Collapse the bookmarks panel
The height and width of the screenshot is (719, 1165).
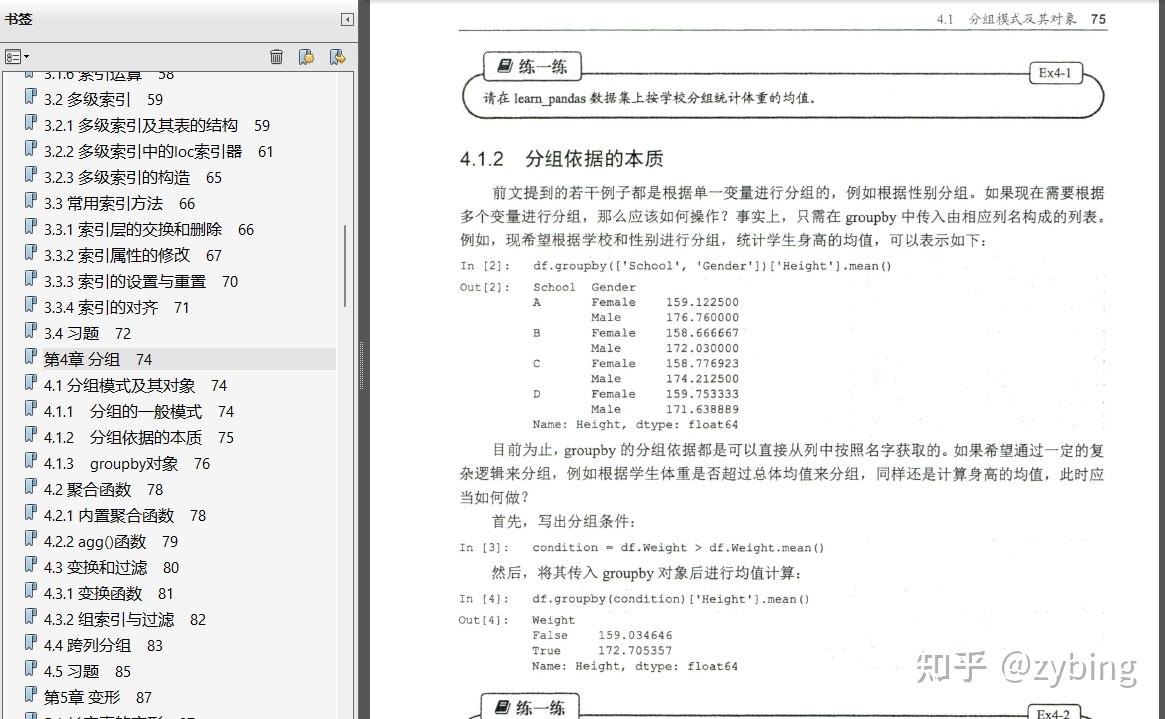coord(347,19)
